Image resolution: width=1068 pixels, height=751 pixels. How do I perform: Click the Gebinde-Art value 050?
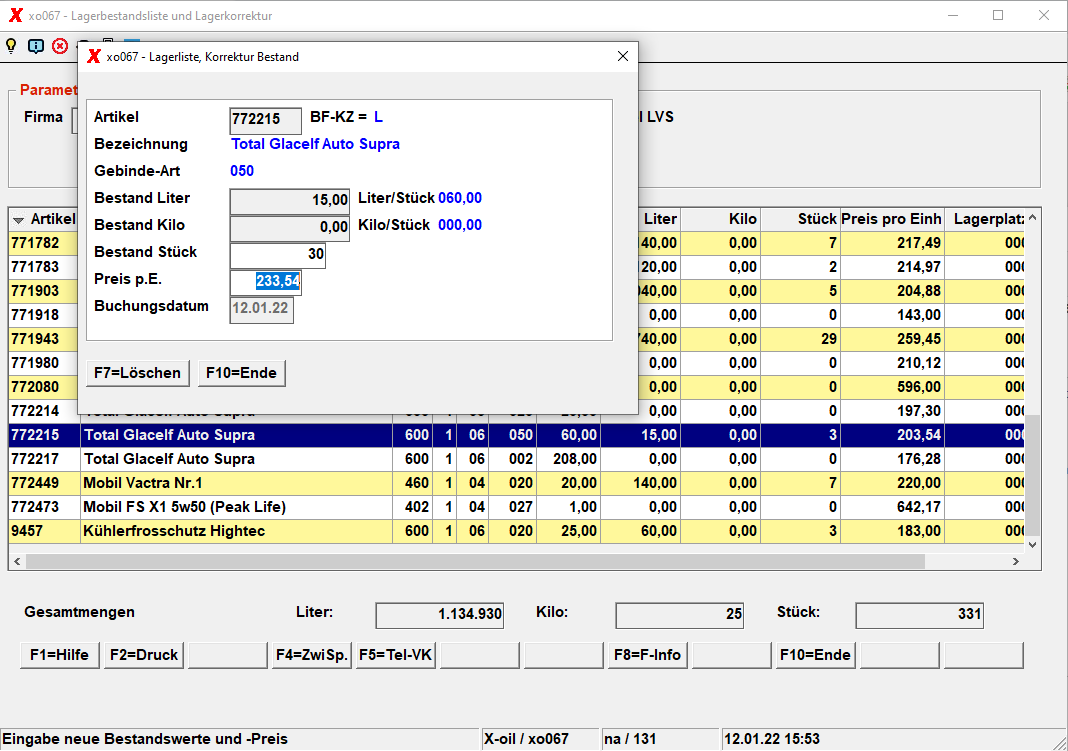point(242,171)
